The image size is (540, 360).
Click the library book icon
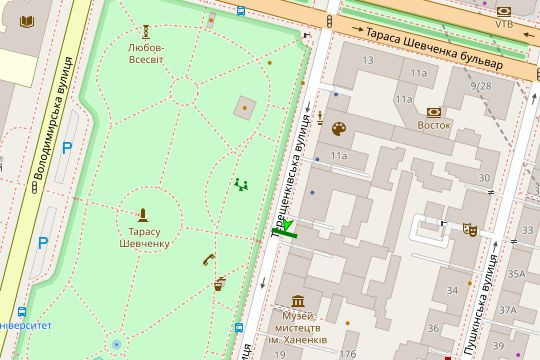coord(27,21)
